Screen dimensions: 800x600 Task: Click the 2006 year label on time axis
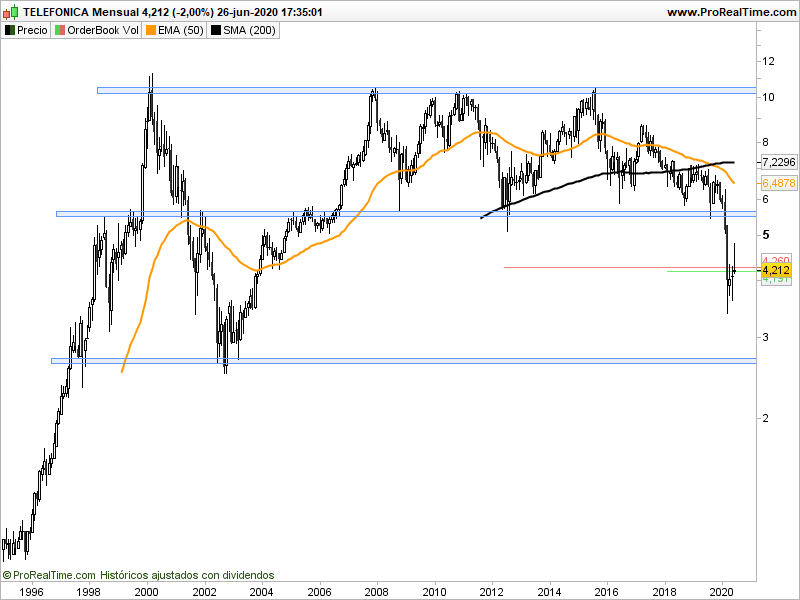(x=320, y=592)
